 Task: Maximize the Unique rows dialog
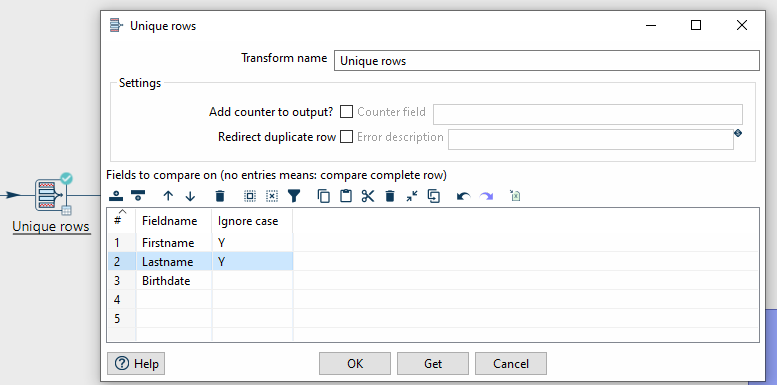point(696,25)
